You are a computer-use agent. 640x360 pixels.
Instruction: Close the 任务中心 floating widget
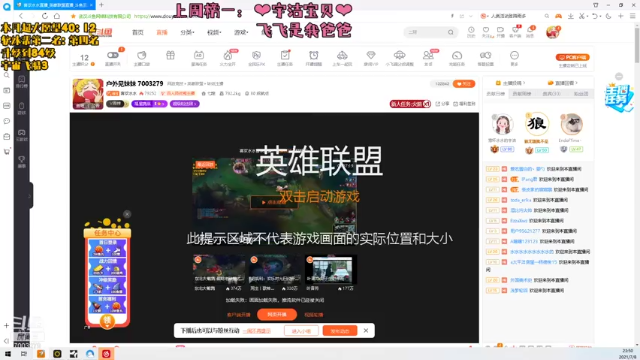point(127,214)
